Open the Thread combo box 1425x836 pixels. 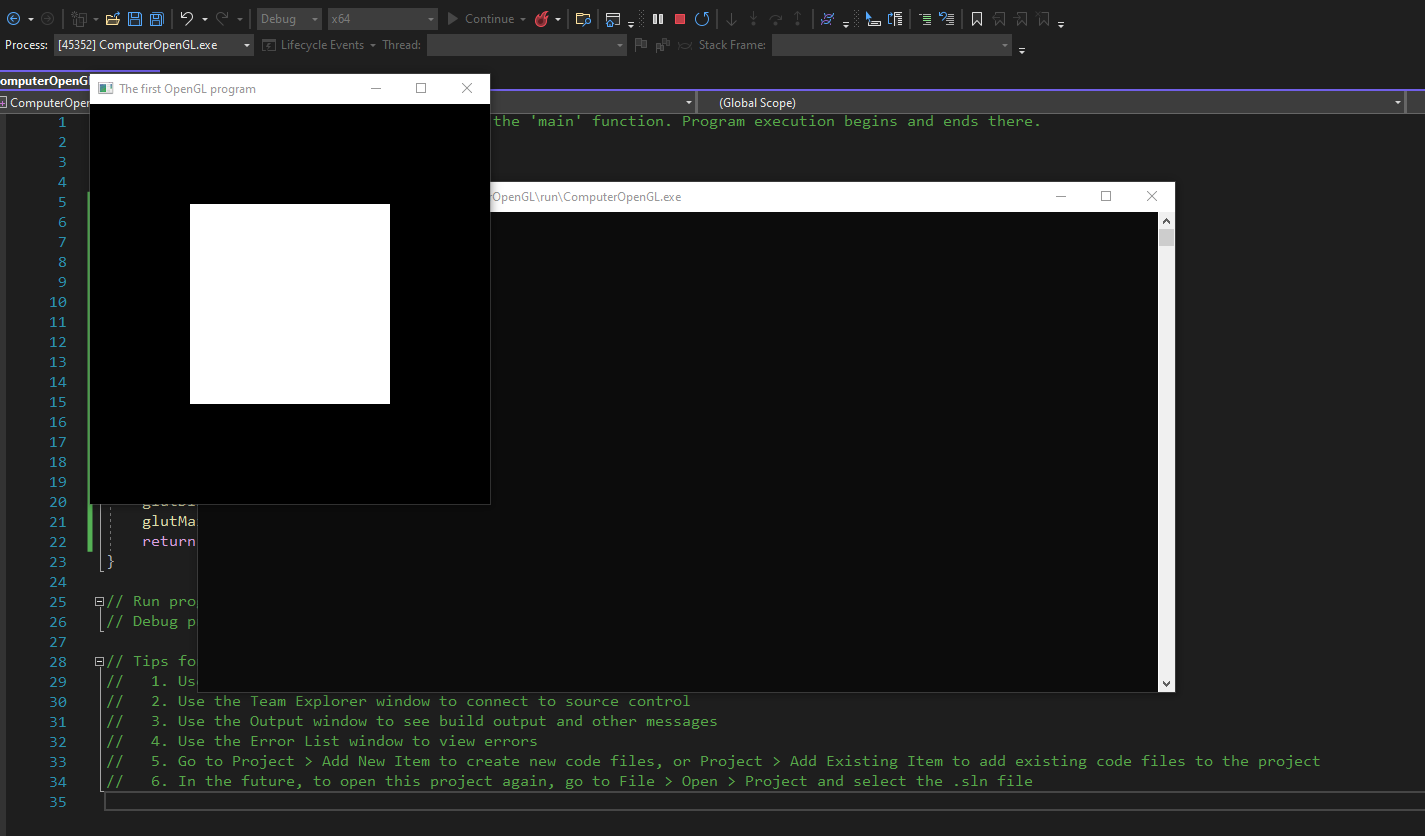tap(526, 45)
